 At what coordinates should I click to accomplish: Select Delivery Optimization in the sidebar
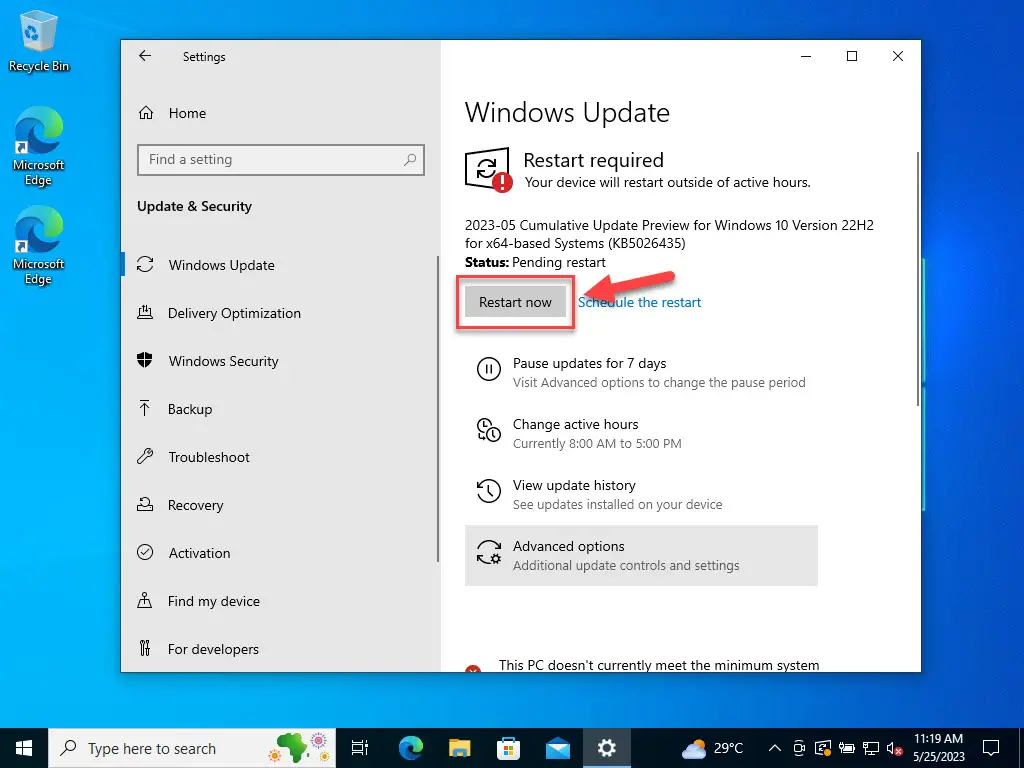(280, 313)
